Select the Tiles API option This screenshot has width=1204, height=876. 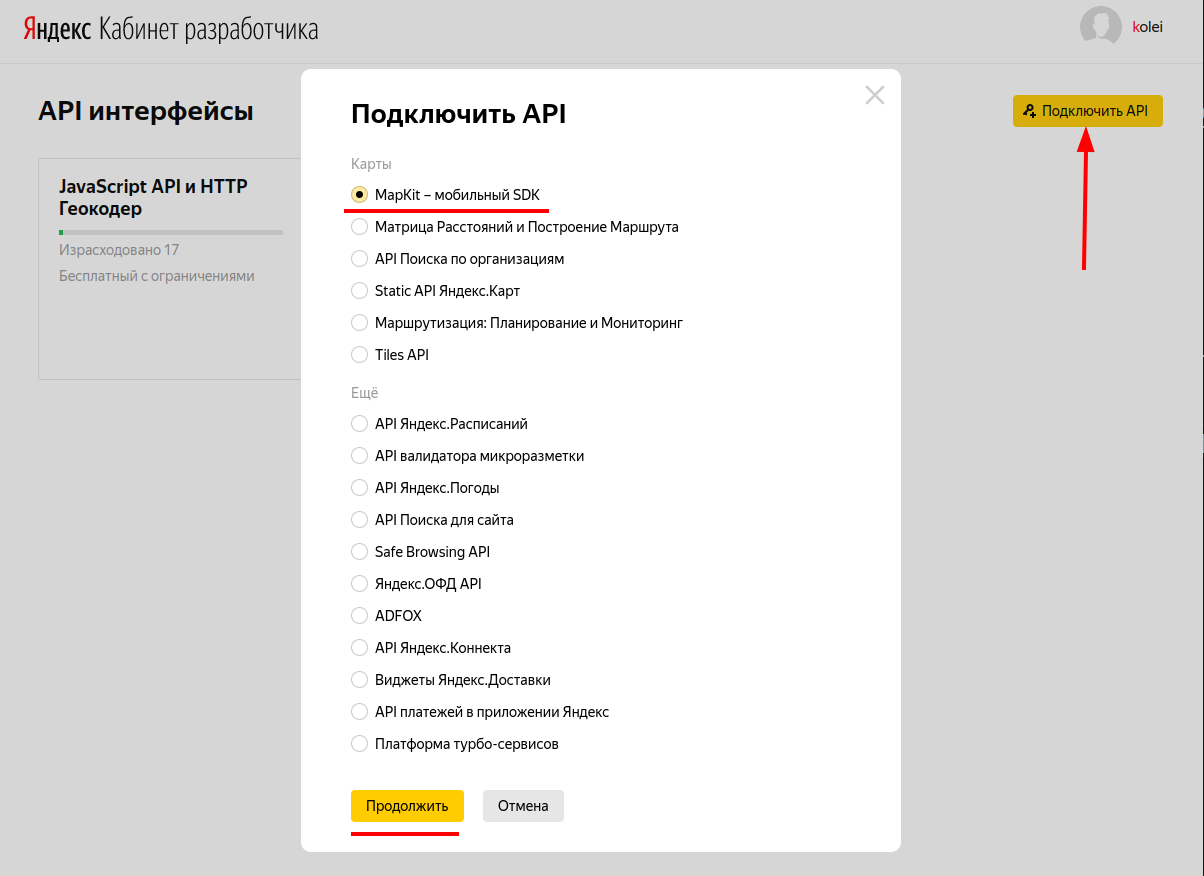[x=360, y=355]
